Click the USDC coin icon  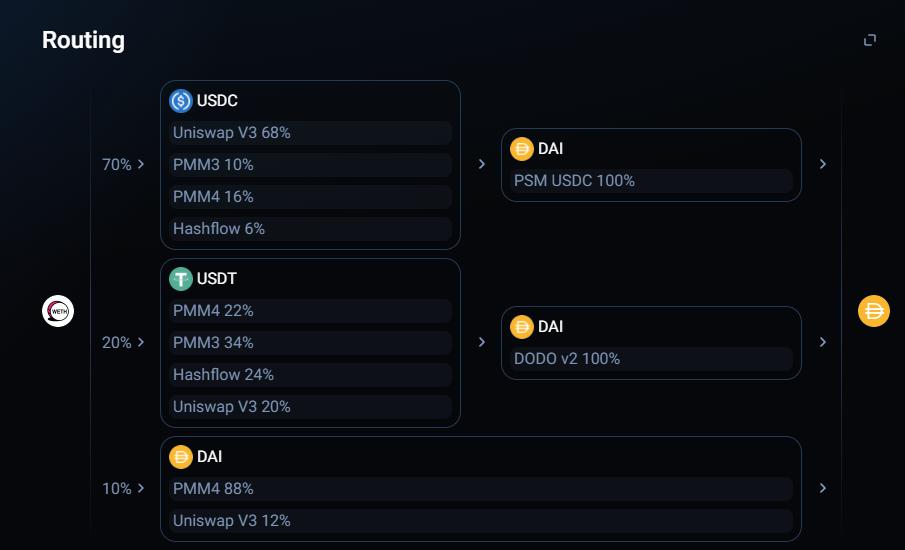[x=181, y=101]
